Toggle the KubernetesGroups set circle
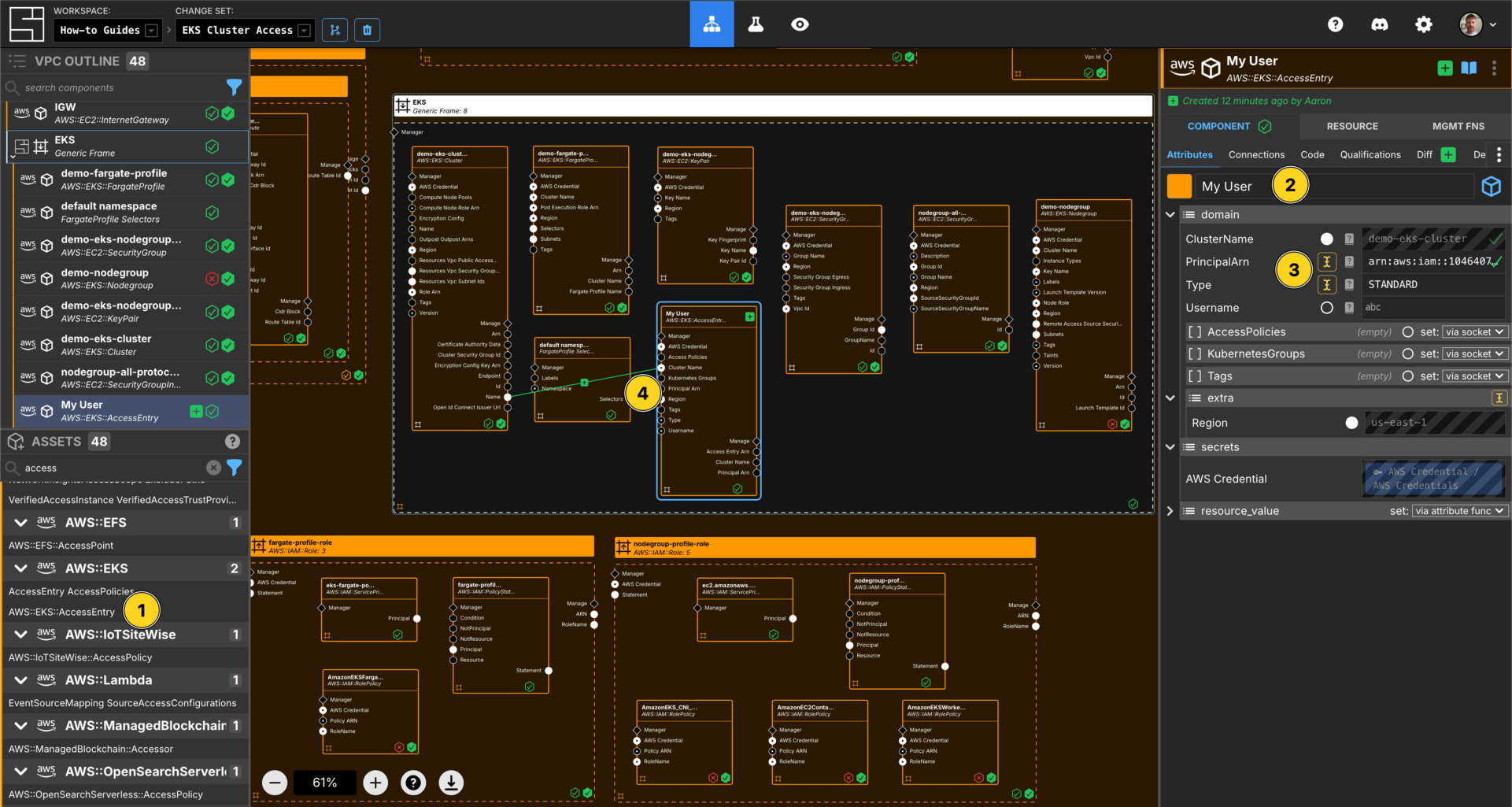The height and width of the screenshot is (807, 1512). [1407, 354]
